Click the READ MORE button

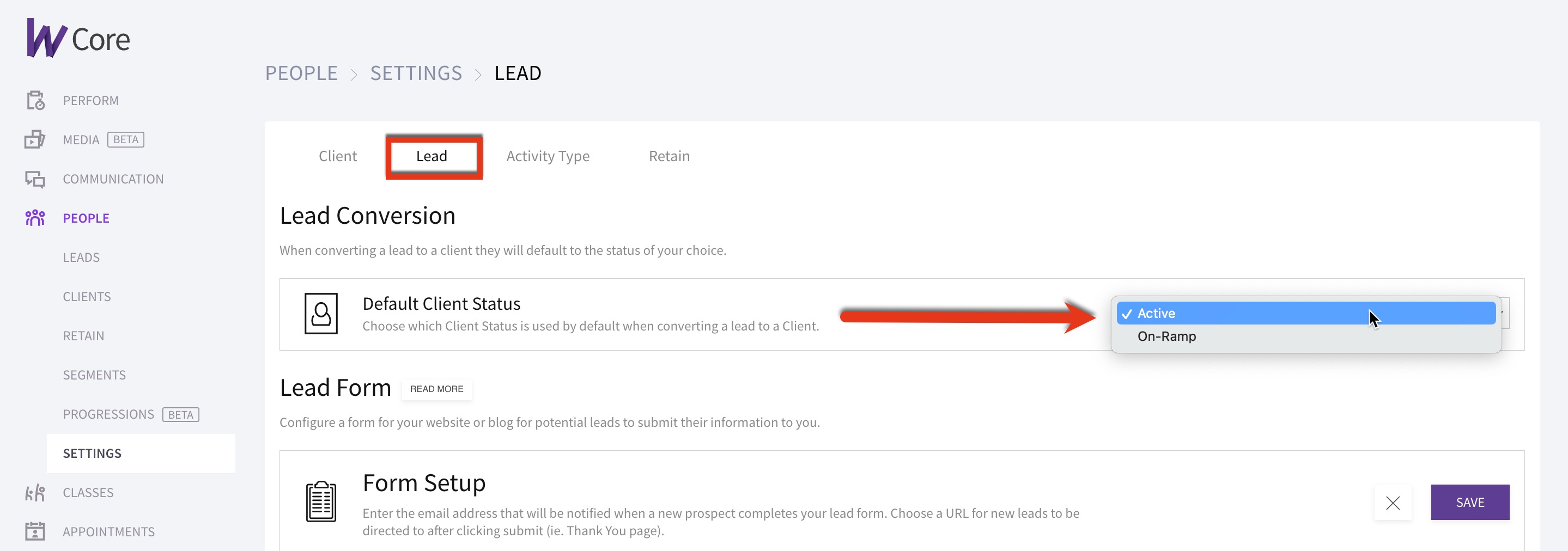[x=436, y=389]
